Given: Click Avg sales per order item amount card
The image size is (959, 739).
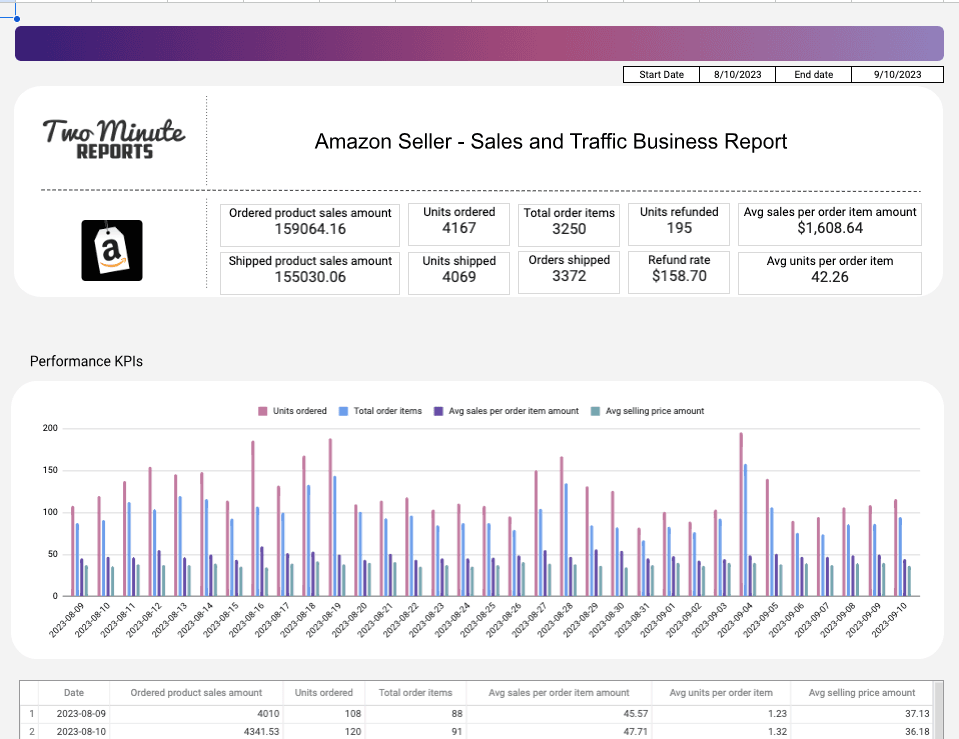Looking at the screenshot, I should click(830, 225).
